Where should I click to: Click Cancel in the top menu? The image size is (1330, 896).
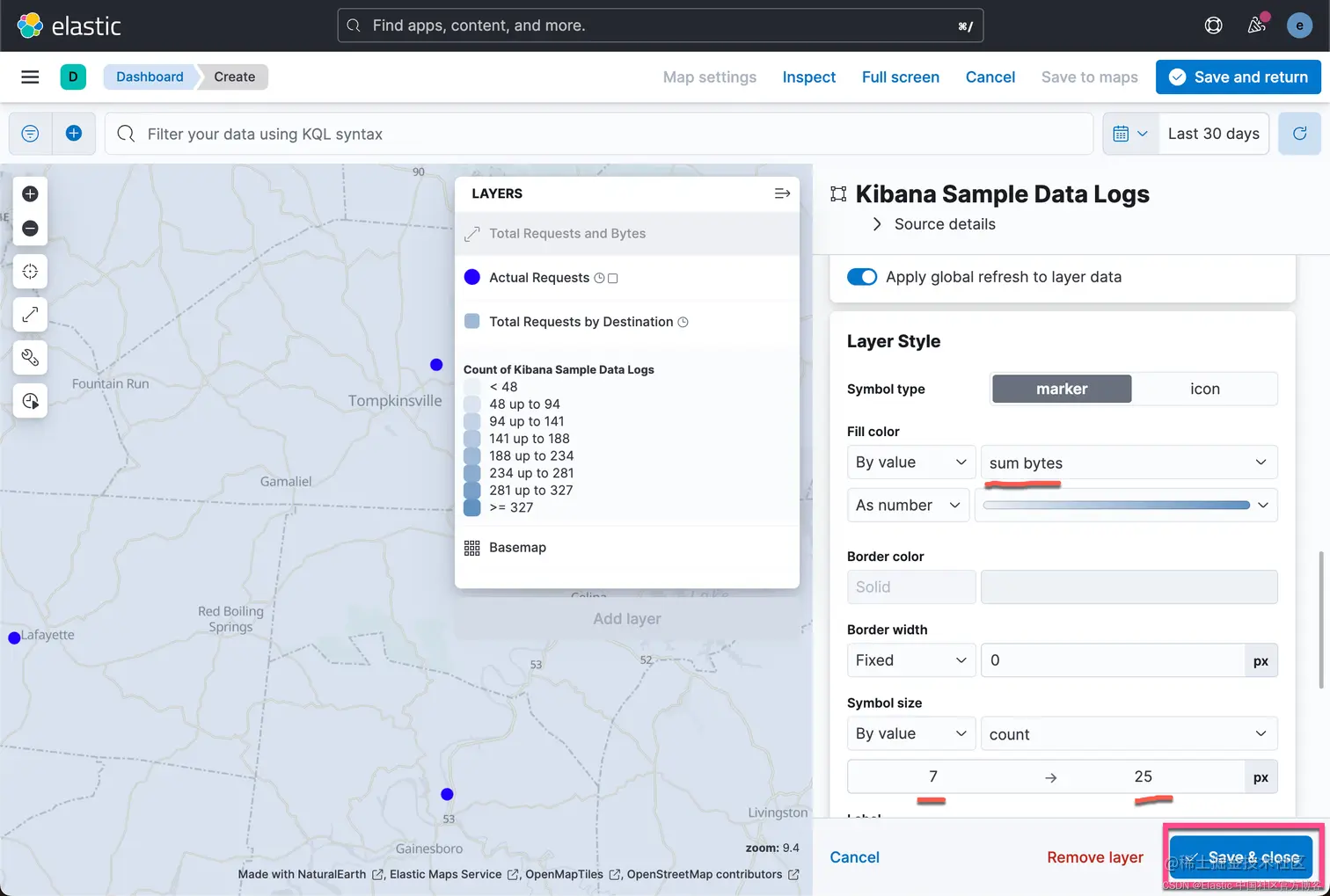point(990,77)
